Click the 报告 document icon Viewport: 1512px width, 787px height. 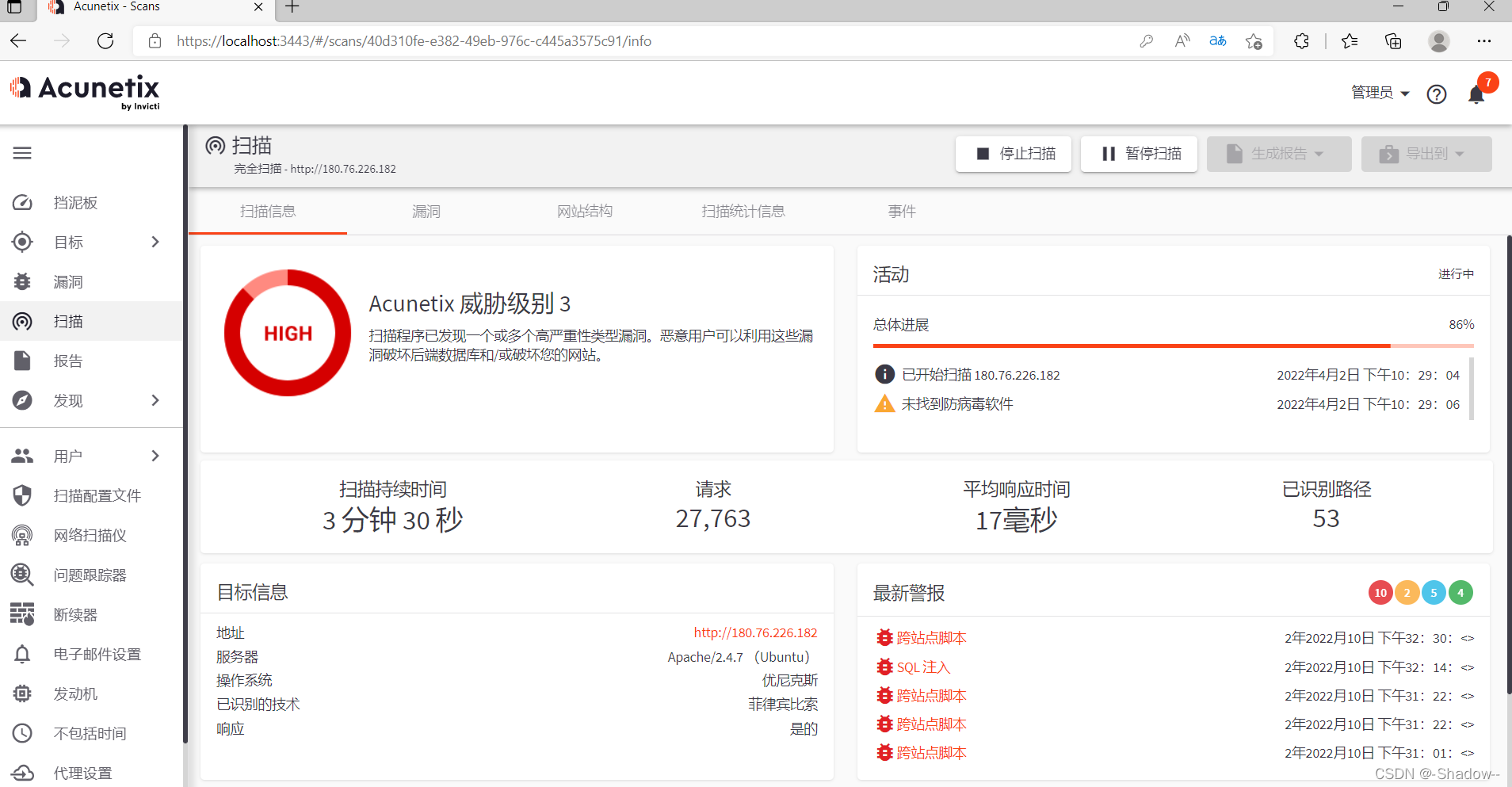[22, 361]
